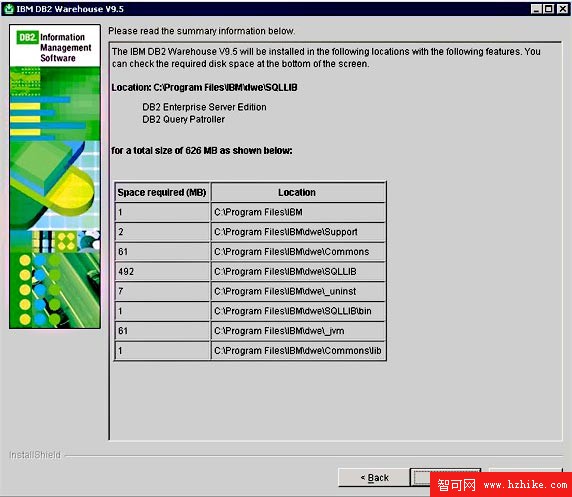Click the total size of 626 MB line
The image size is (572, 497).
pyautogui.click(x=201, y=150)
